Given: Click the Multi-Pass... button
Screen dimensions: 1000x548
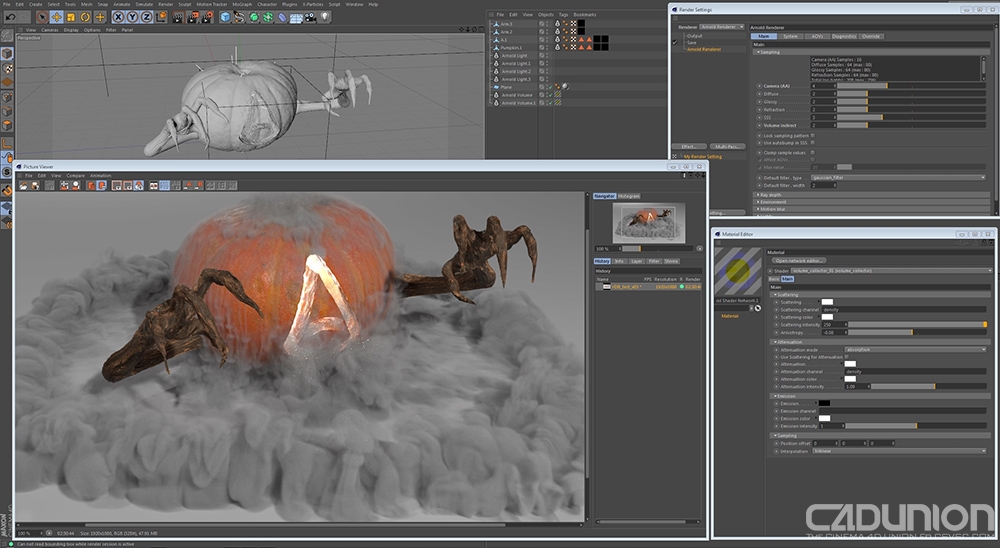Looking at the screenshot, I should coord(726,147).
